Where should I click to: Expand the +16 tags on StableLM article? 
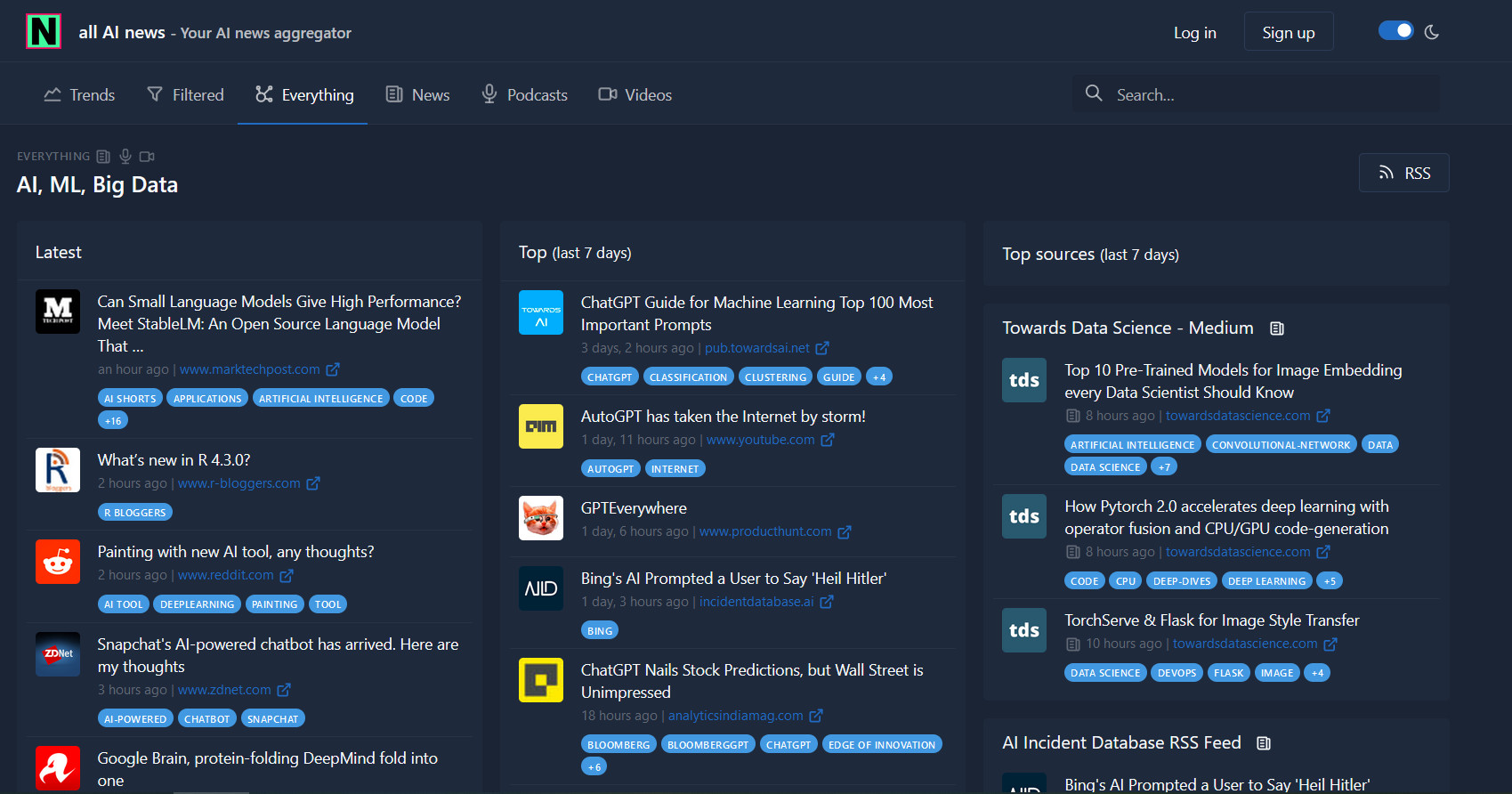tap(113, 420)
